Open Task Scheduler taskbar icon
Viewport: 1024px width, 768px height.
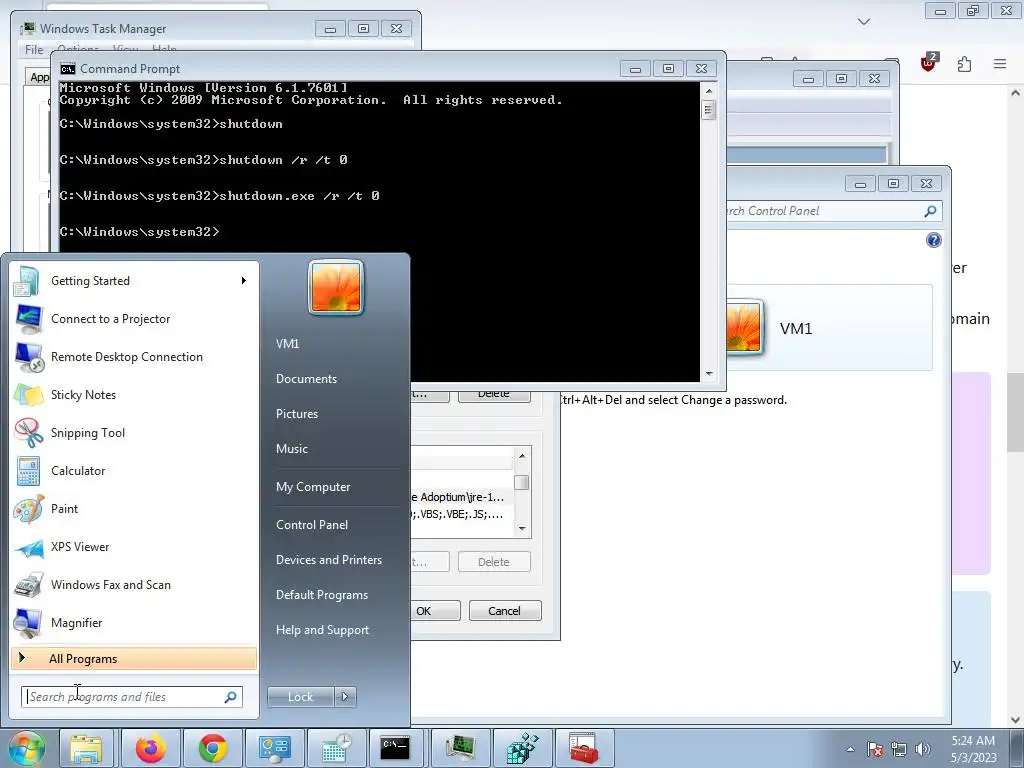click(336, 748)
